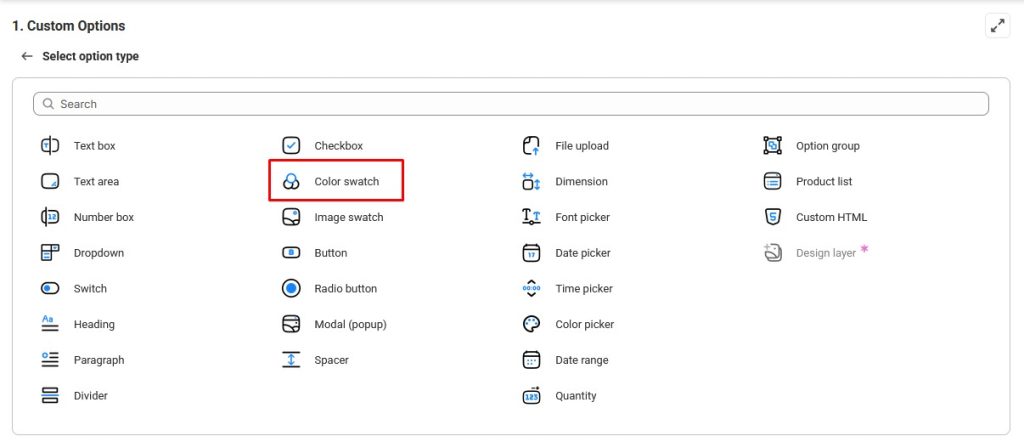The height and width of the screenshot is (442, 1024).
Task: Choose the Custom HTML icon
Action: pos(773,217)
